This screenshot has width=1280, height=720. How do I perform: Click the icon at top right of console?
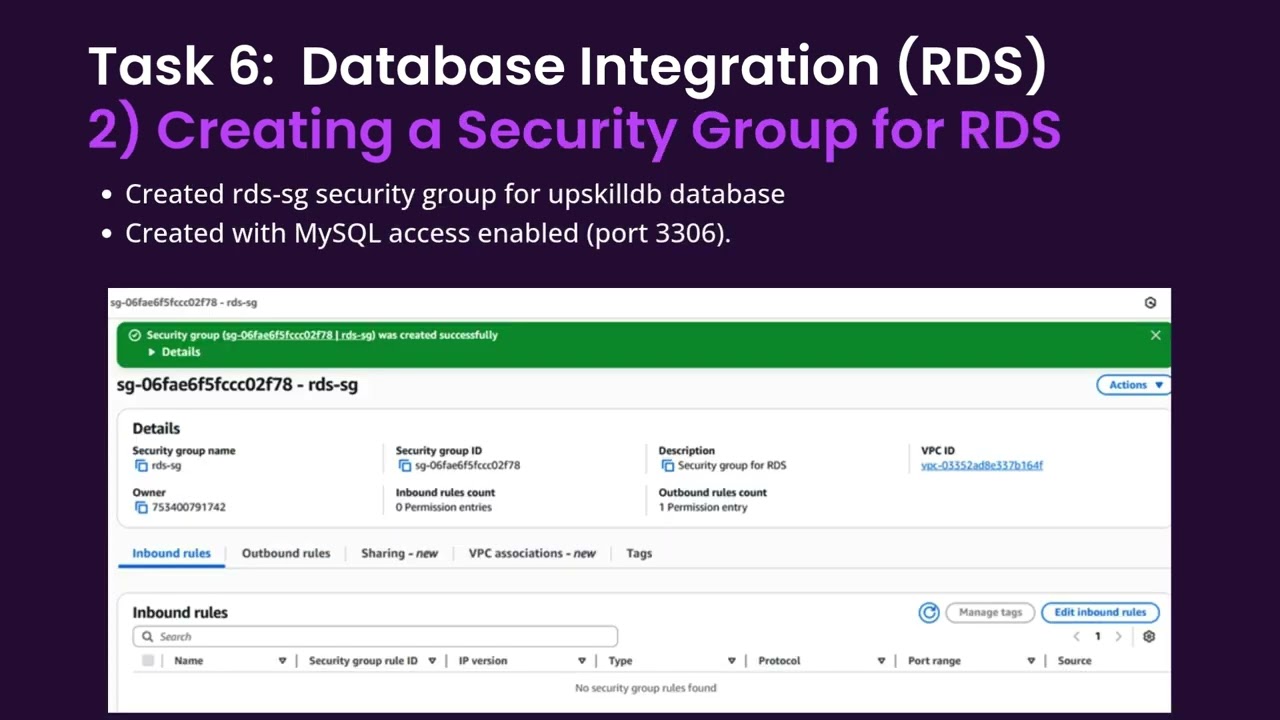pos(1150,302)
